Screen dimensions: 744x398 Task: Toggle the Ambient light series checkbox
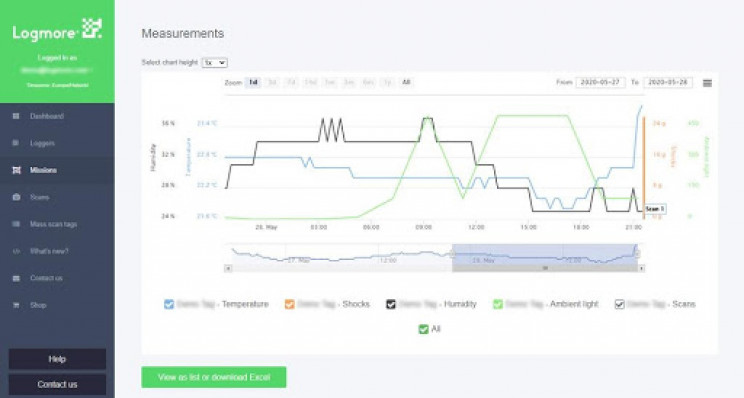point(497,305)
